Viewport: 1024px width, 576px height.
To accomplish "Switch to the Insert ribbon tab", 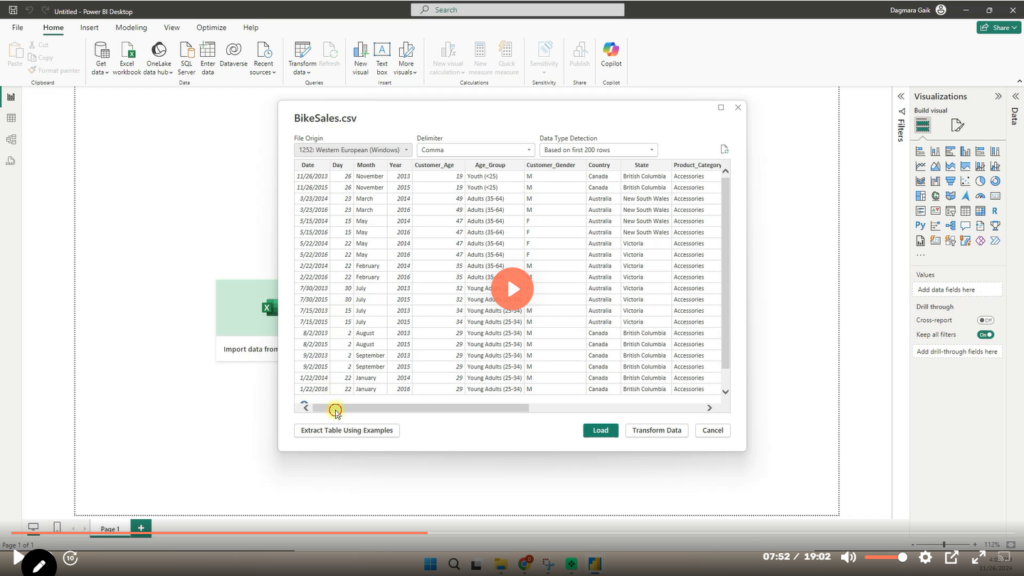I will point(89,27).
